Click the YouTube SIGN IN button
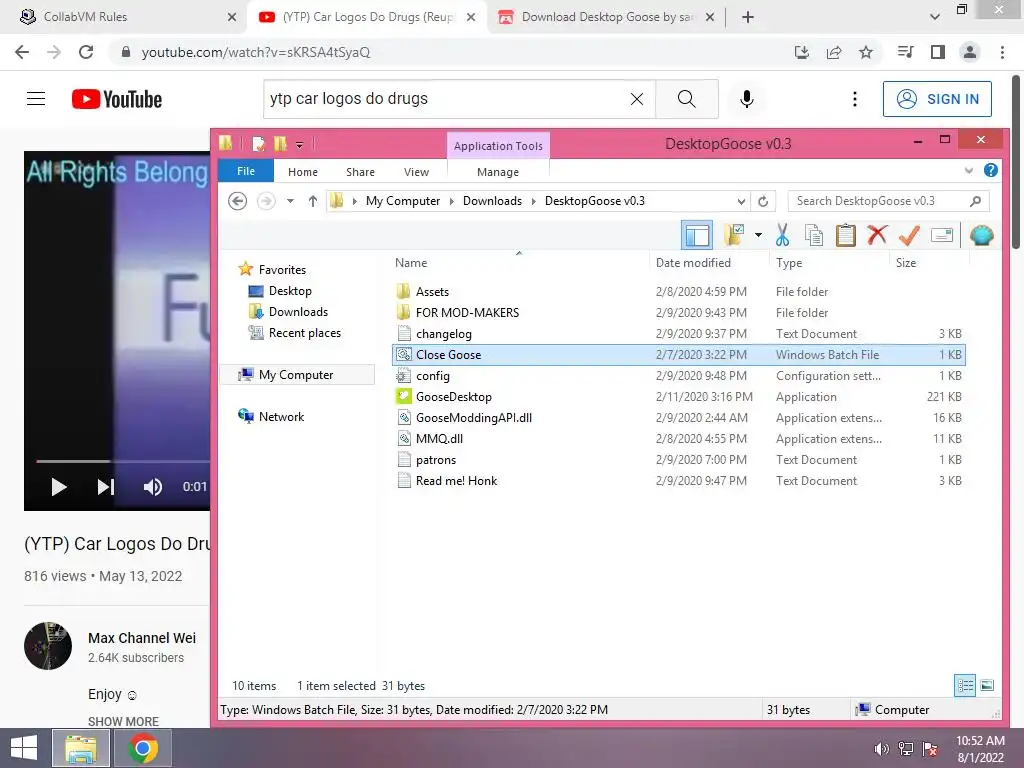This screenshot has height=768, width=1024. tap(937, 99)
